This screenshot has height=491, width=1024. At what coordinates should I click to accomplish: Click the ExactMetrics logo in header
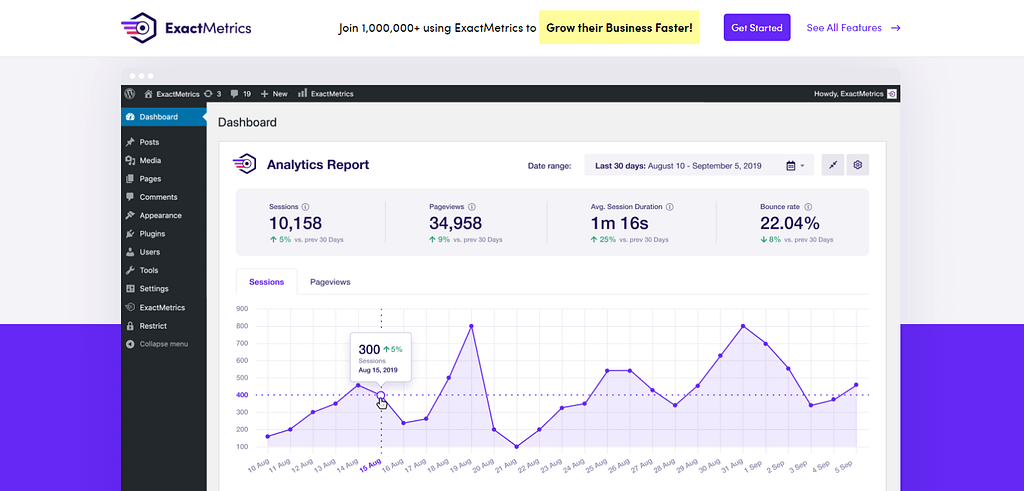(186, 28)
